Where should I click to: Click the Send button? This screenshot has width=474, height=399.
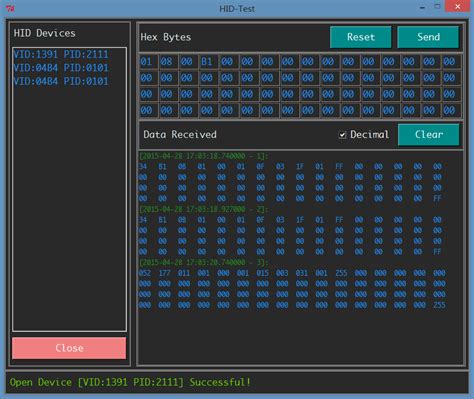click(428, 37)
